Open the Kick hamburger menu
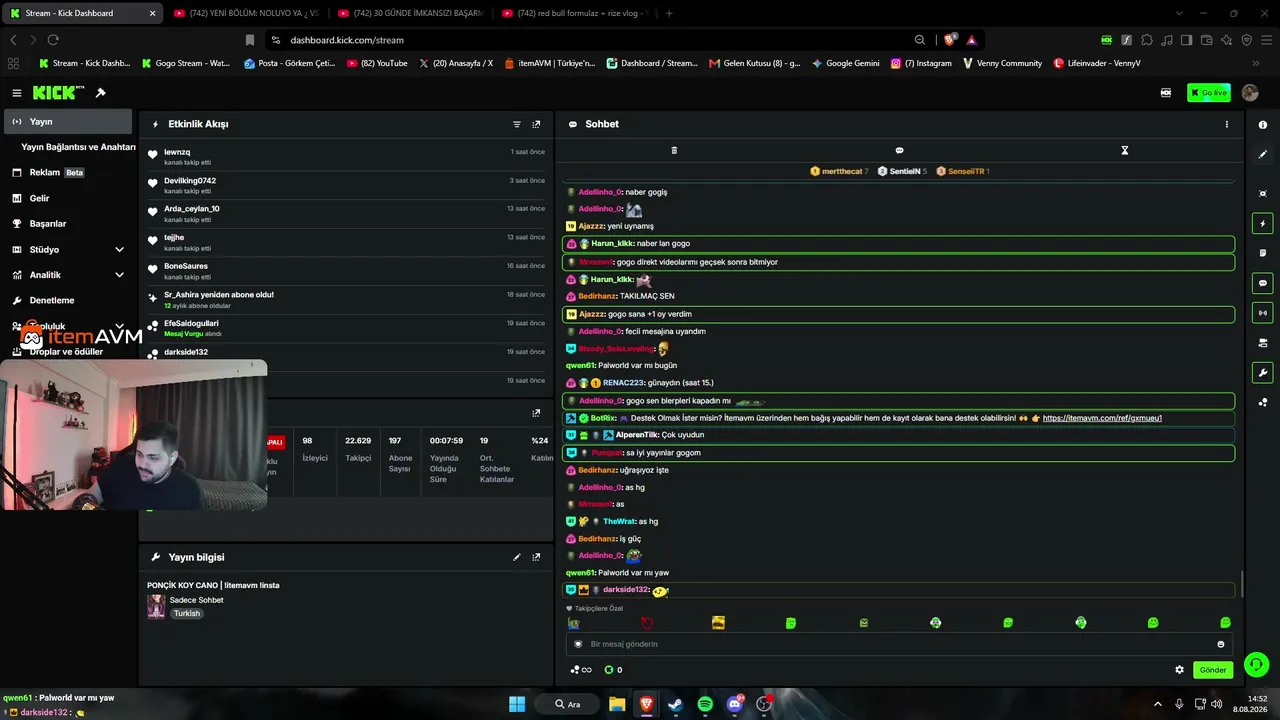1280x720 pixels. 17,93
